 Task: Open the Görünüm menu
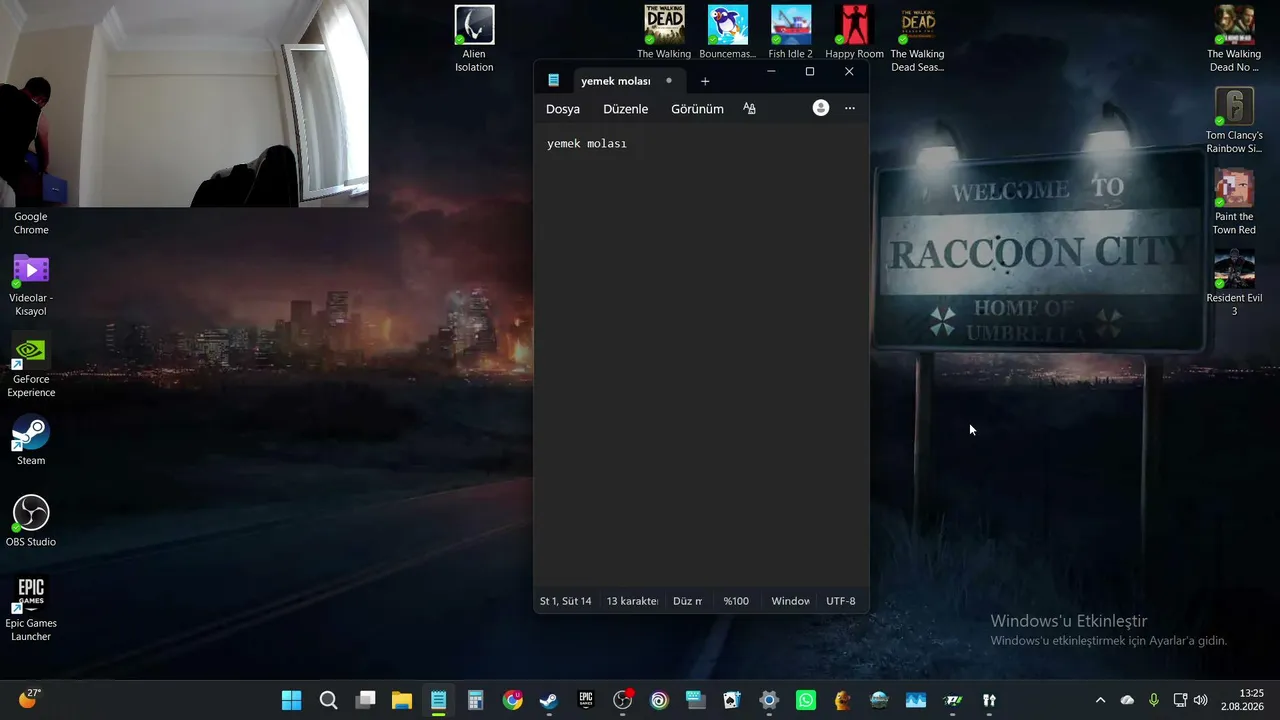pos(697,109)
